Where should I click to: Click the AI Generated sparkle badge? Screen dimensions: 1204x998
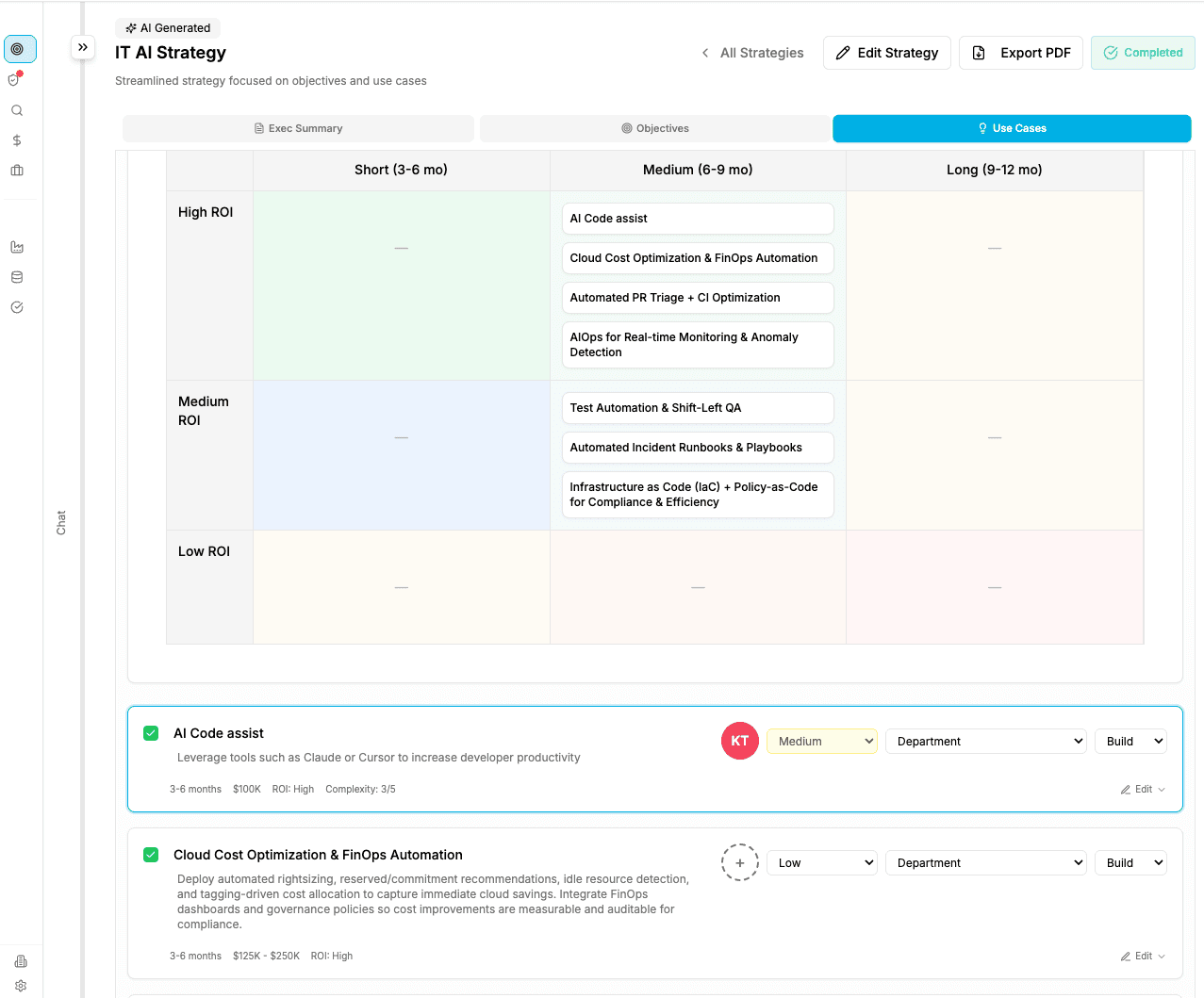pos(168,28)
